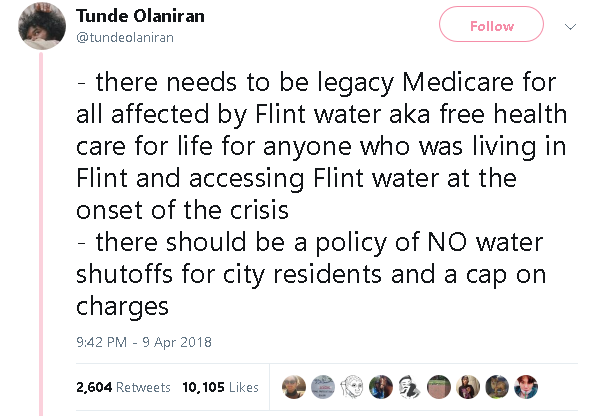Click the 9:42 PM - 9 Apr 2018 timestamp

pyautogui.click(x=144, y=342)
